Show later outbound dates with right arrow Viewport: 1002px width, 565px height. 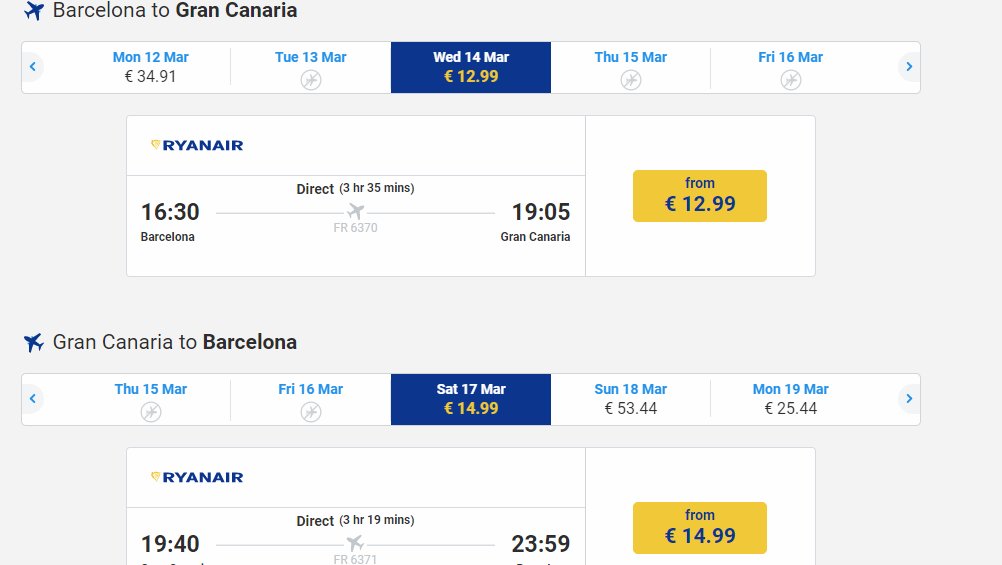pos(908,67)
